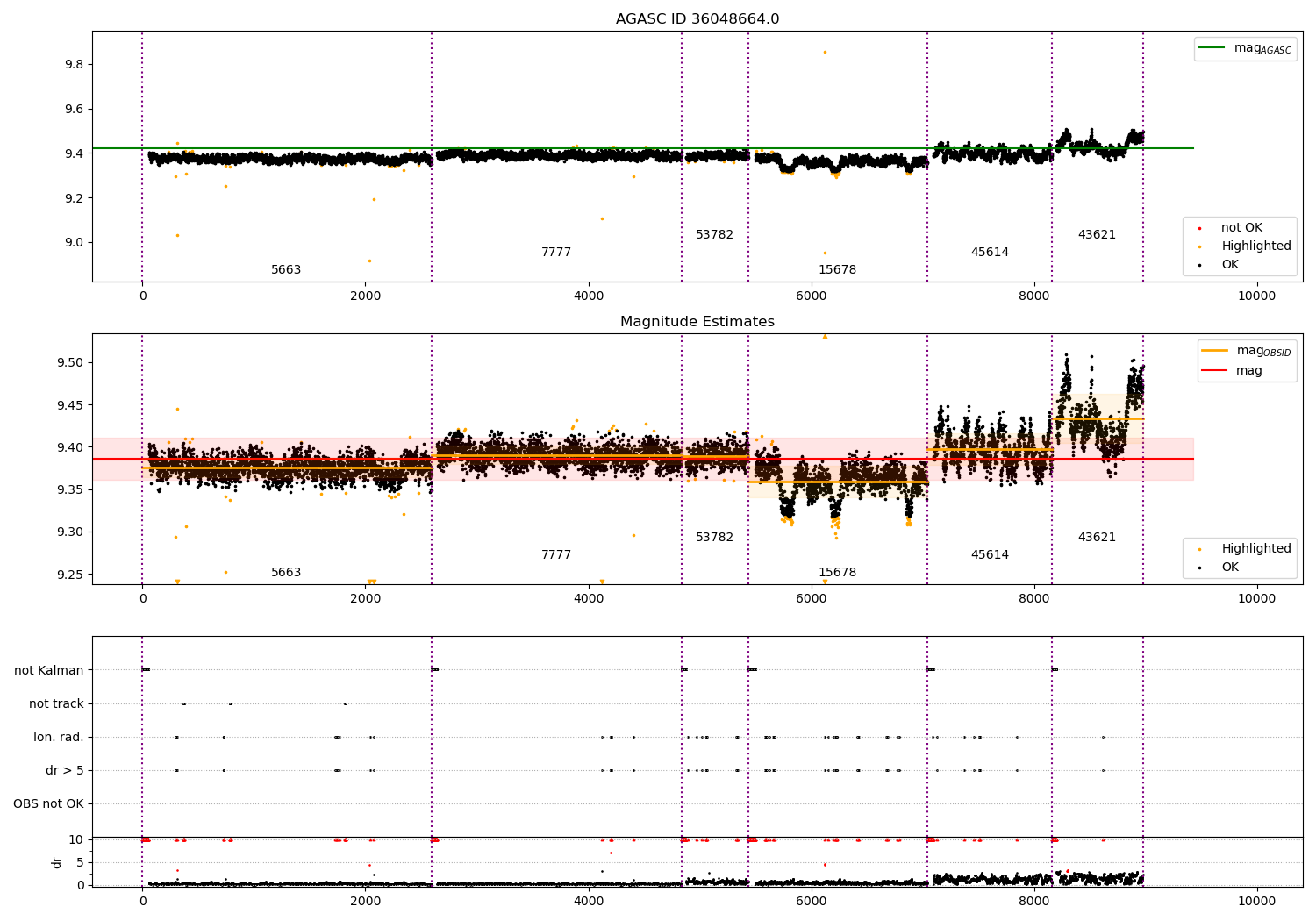The height and width of the screenshot is (921, 1316).
Task: Click obsid label 53782 in Magnitude Estimates panel
Action: coord(714,538)
